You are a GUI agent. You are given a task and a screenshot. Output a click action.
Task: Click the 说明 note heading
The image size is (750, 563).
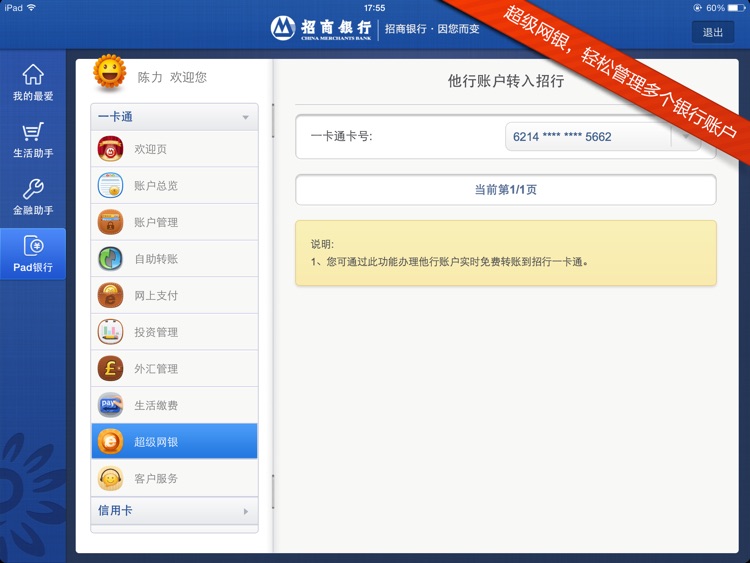[x=322, y=244]
